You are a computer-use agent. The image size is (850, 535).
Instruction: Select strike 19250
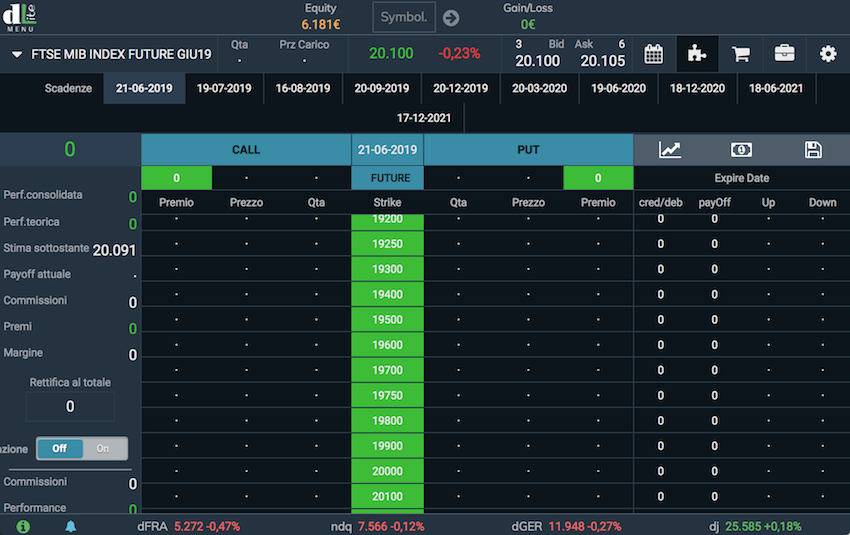(x=388, y=244)
